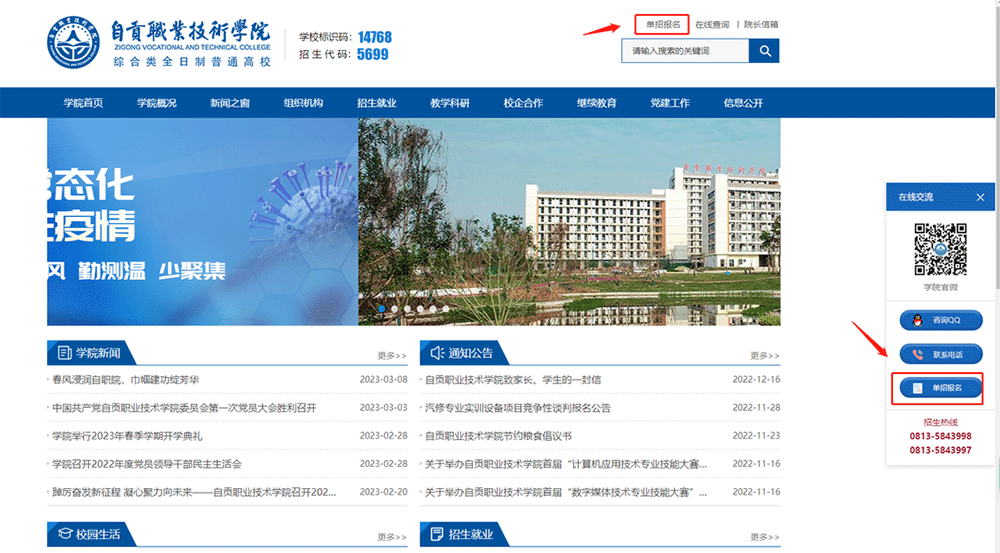
Task: Click the magnifier search button
Action: 765,51
